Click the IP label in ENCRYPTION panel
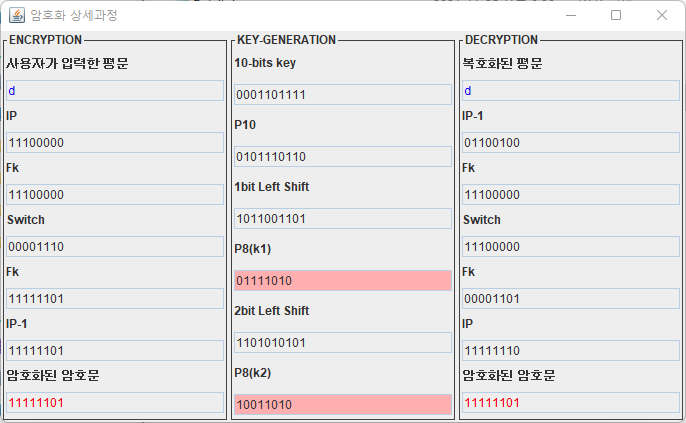Viewport: 686px width, 423px height. click(11, 116)
